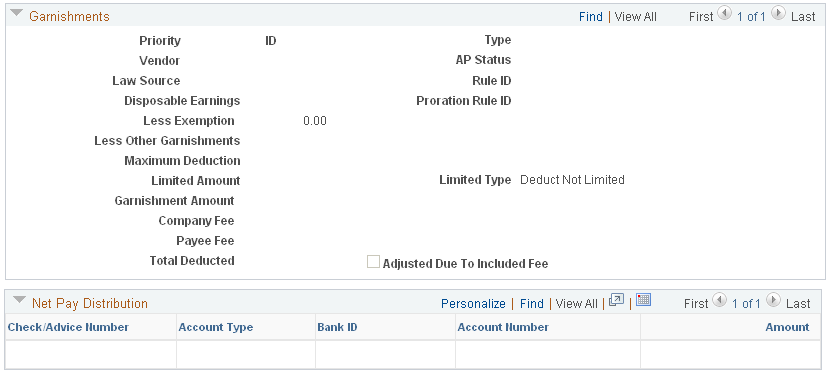Image resolution: width=828 pixels, height=372 pixels.
Task: Click View All in Garnishments header
Action: tap(635, 16)
